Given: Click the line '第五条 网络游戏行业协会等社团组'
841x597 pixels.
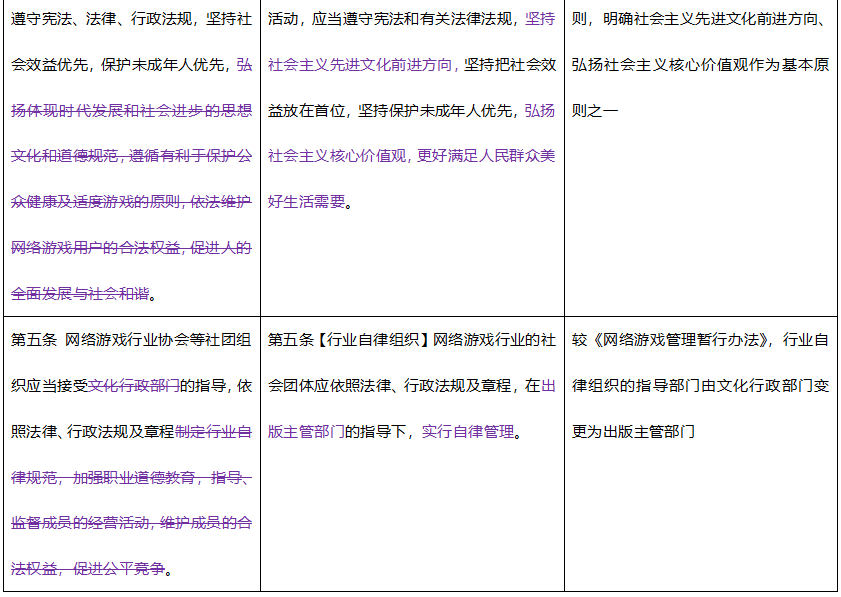Looking at the screenshot, I should 131,340.
